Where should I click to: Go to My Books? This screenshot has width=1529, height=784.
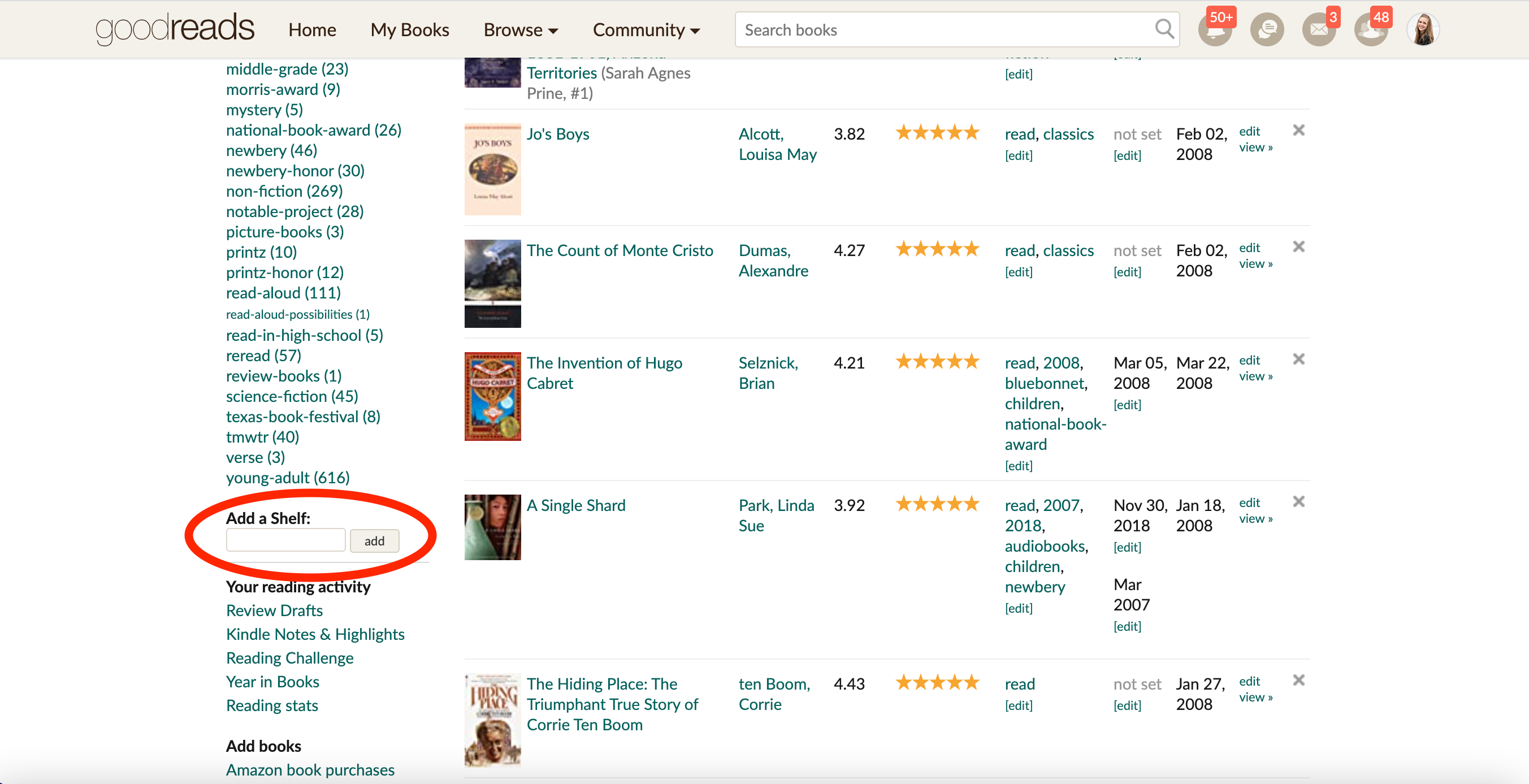[x=410, y=29]
